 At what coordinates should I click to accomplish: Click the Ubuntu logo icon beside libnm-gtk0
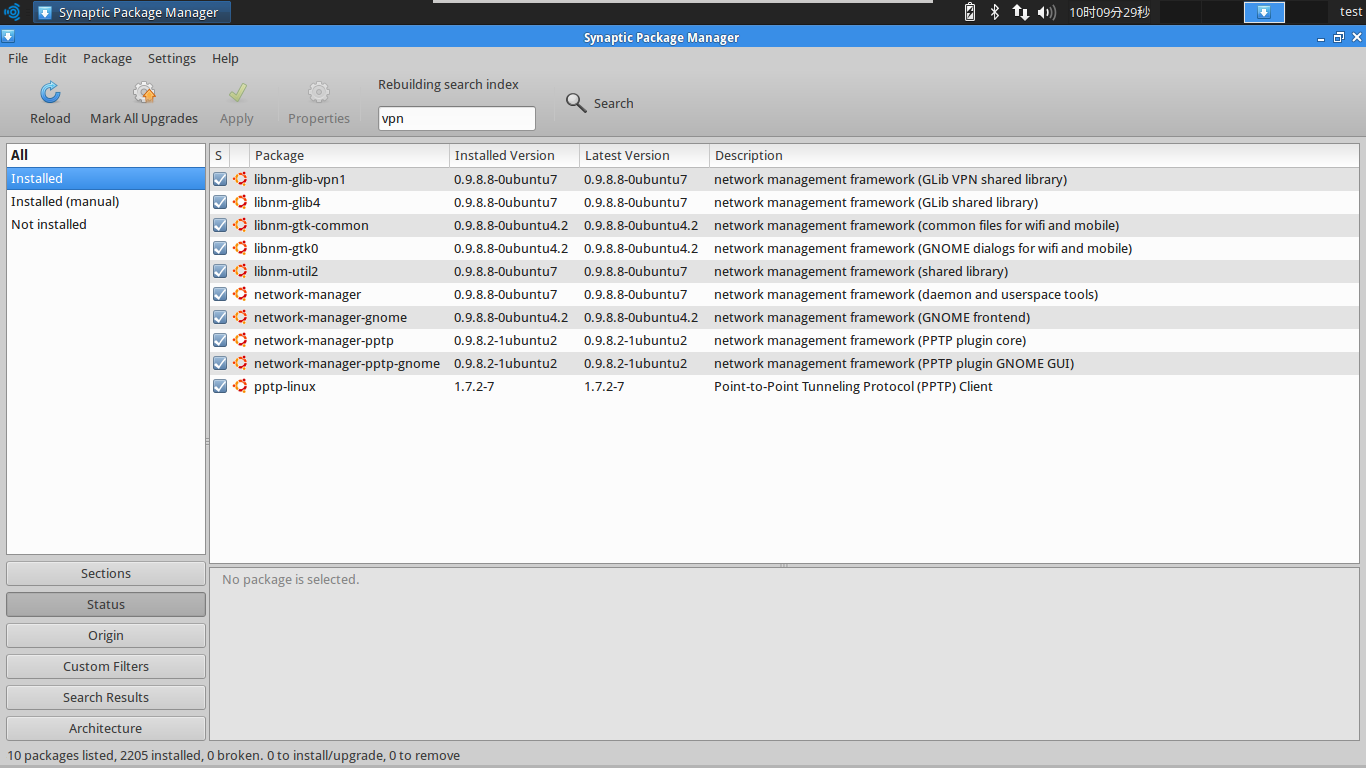click(240, 248)
